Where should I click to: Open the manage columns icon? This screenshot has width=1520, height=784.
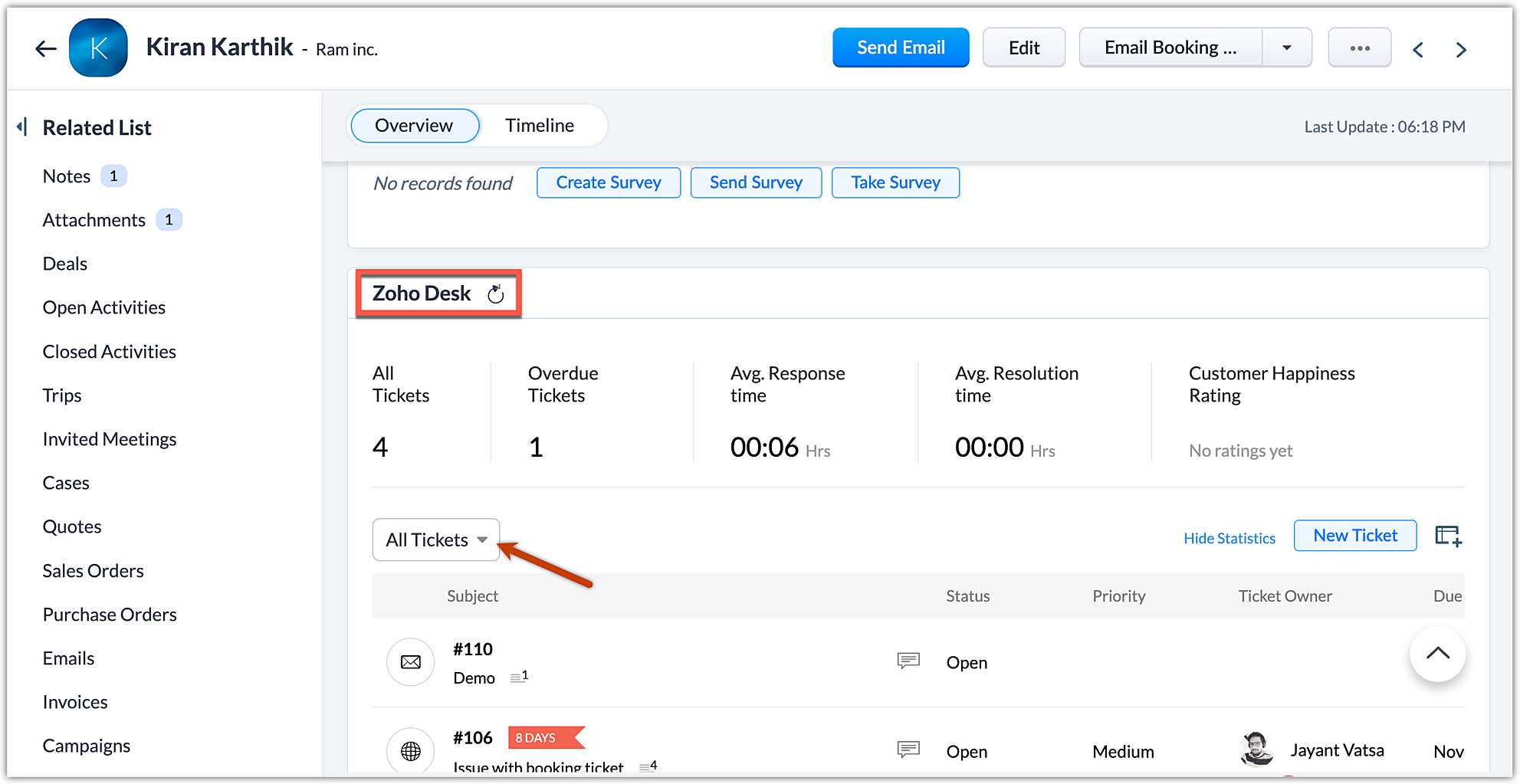coord(1448,536)
